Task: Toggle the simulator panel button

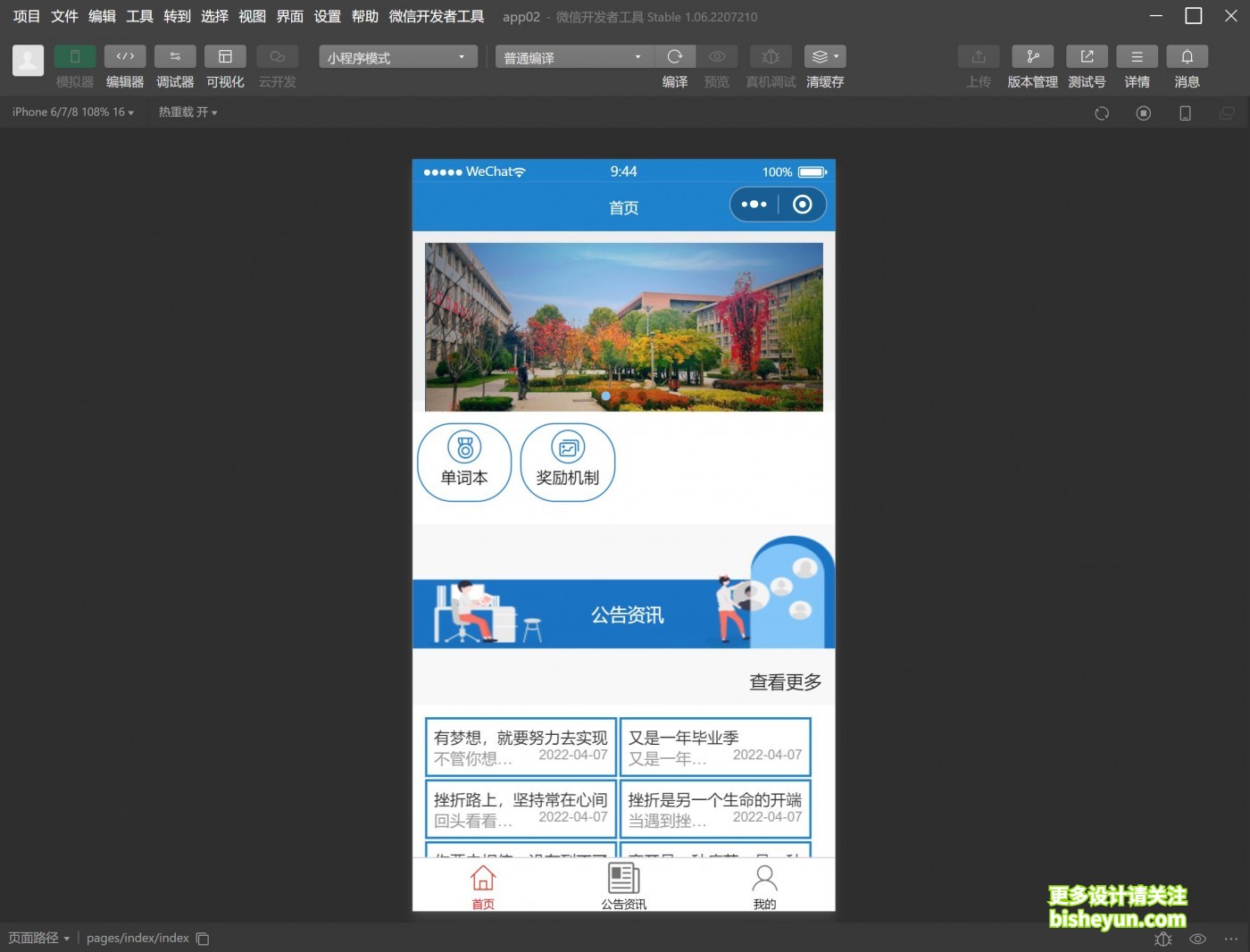Action: click(75, 56)
